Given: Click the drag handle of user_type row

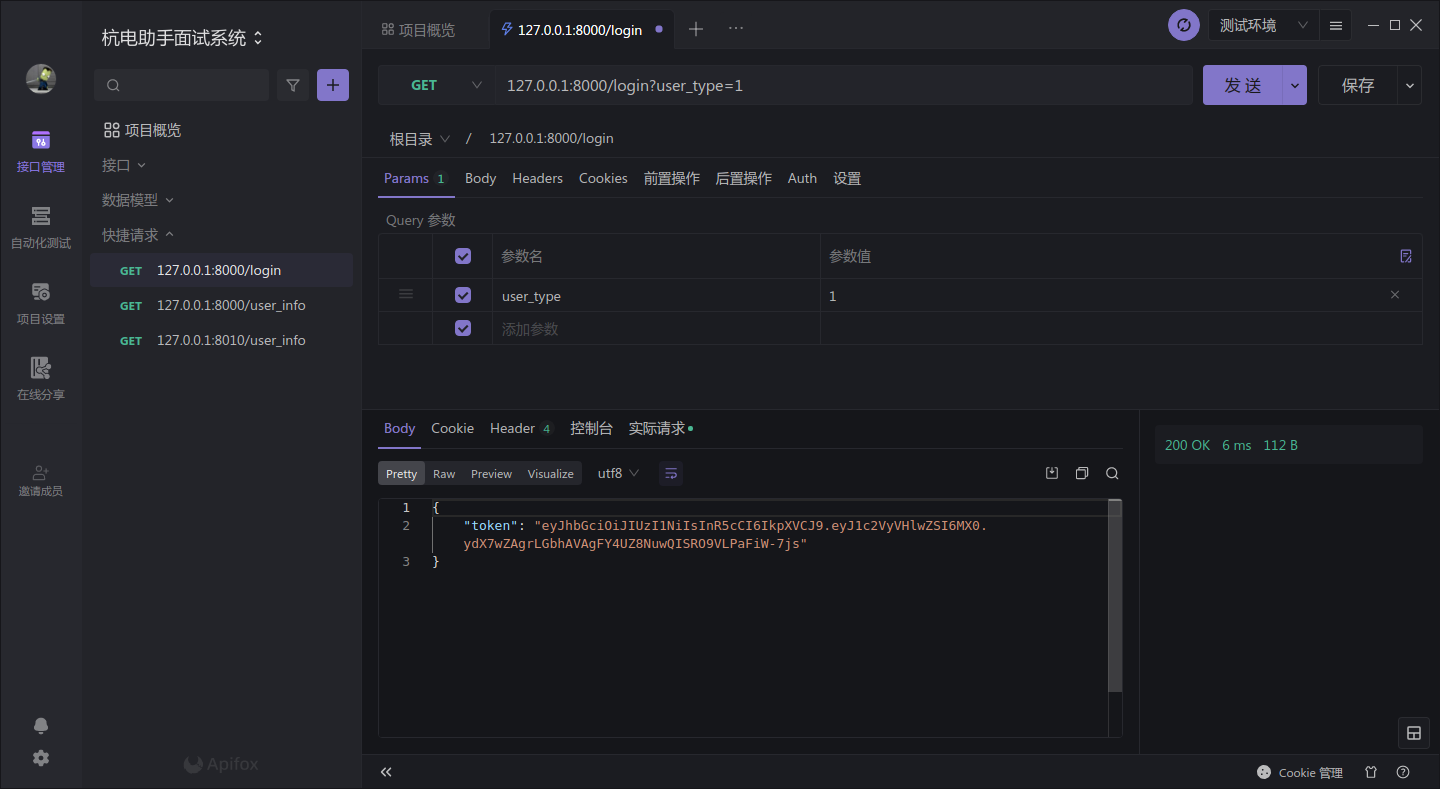Looking at the screenshot, I should tap(406, 294).
